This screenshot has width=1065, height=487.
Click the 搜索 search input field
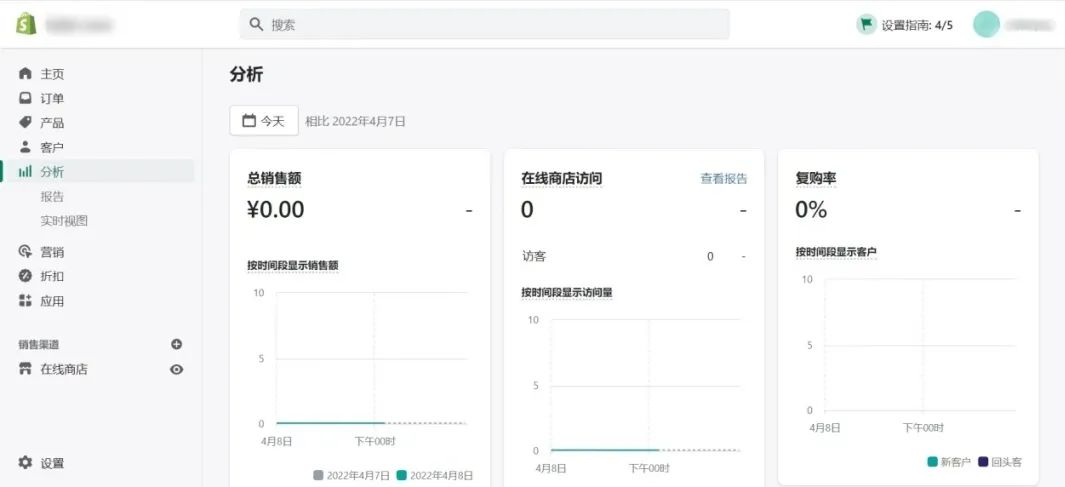coord(485,24)
